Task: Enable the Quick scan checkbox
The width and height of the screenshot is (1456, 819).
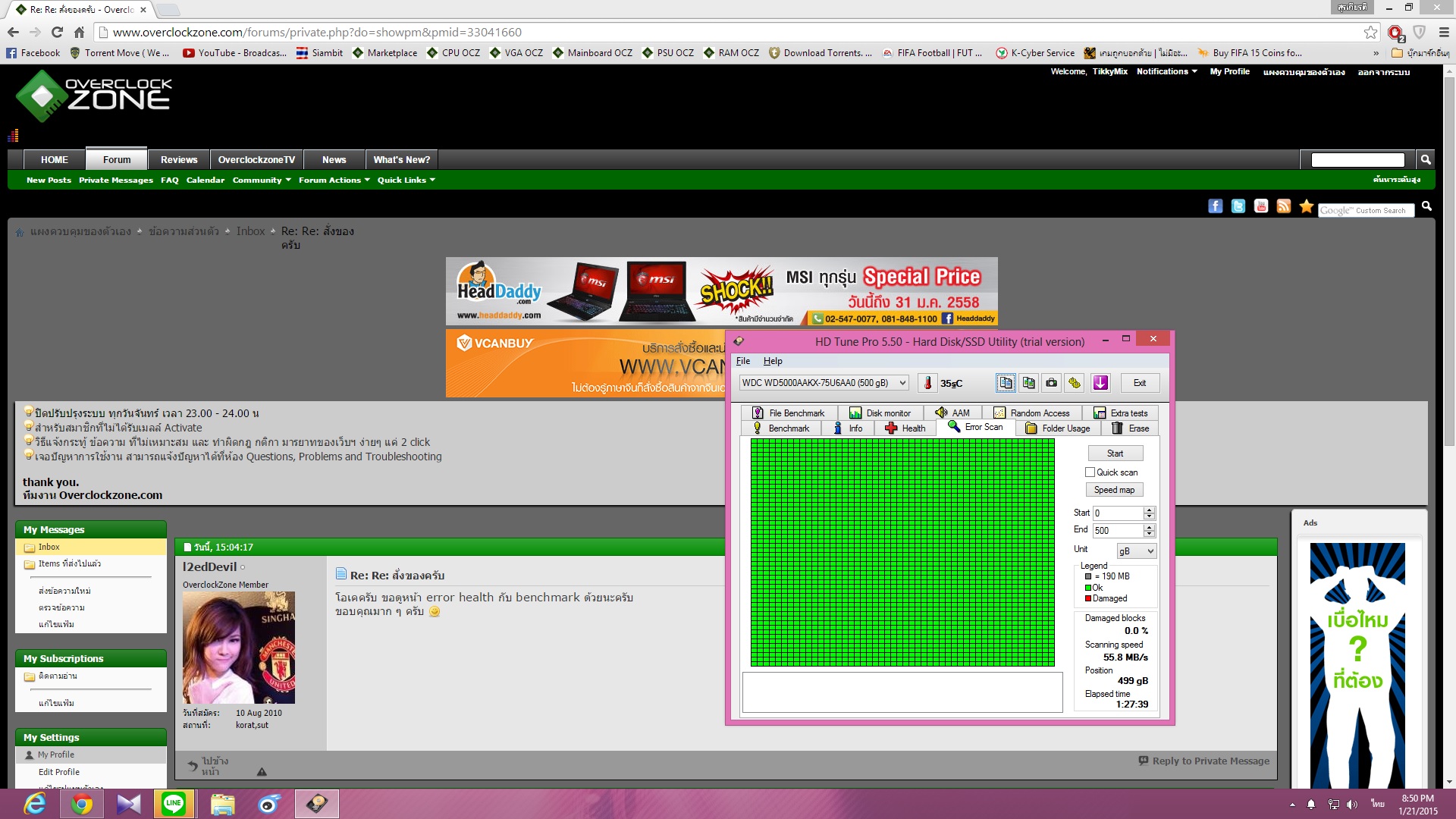Action: (x=1090, y=472)
